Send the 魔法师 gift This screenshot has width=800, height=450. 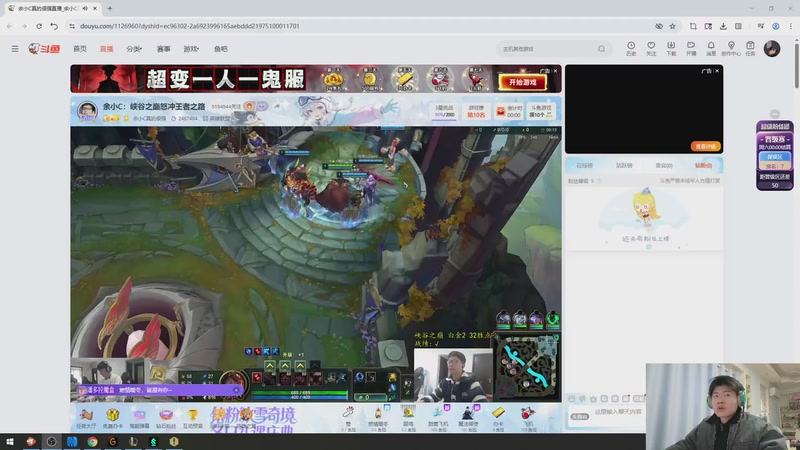pyautogui.click(x=468, y=418)
